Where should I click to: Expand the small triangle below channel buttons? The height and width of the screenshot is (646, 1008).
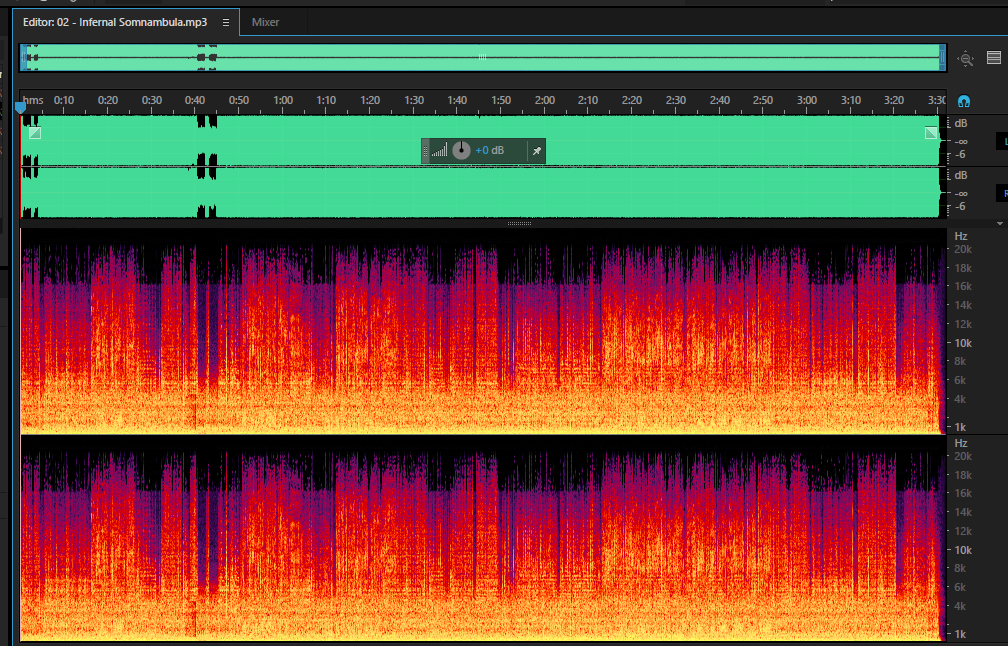click(1000, 224)
